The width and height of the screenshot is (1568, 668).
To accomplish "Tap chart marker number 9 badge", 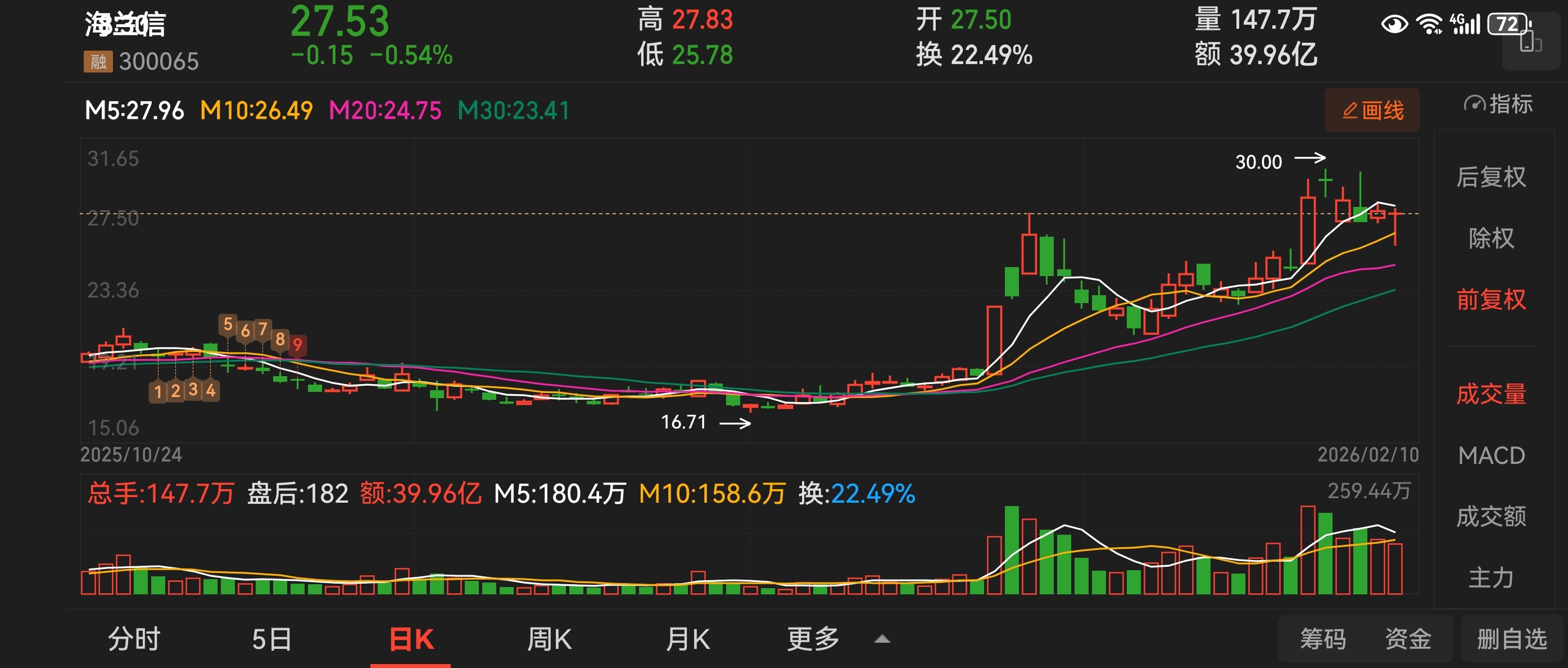I will [x=298, y=345].
